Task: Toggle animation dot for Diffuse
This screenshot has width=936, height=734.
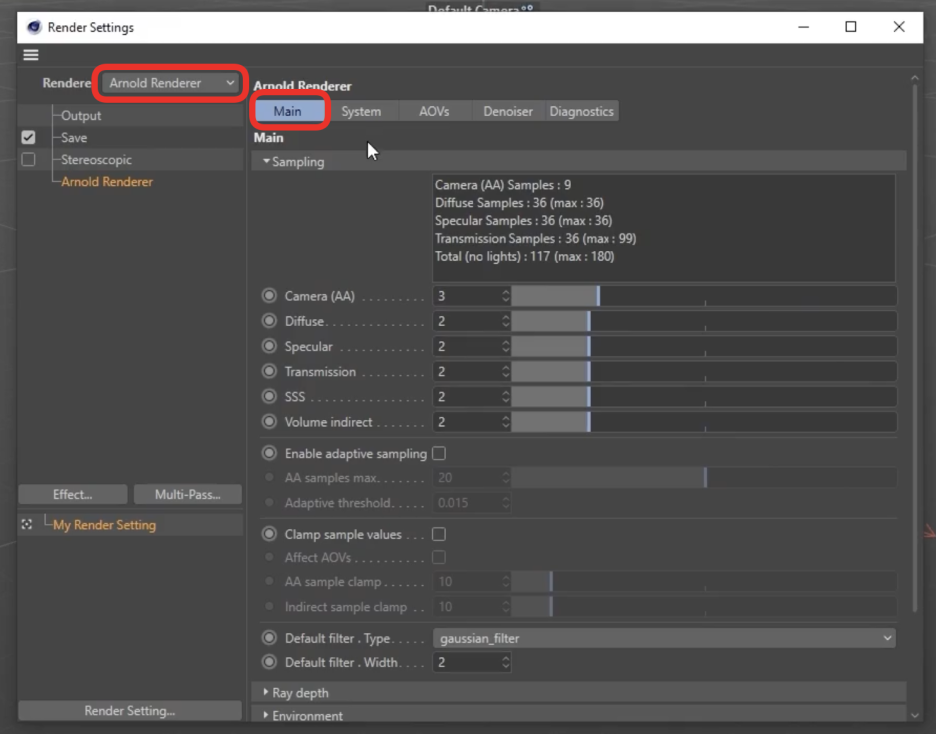Action: pyautogui.click(x=269, y=321)
